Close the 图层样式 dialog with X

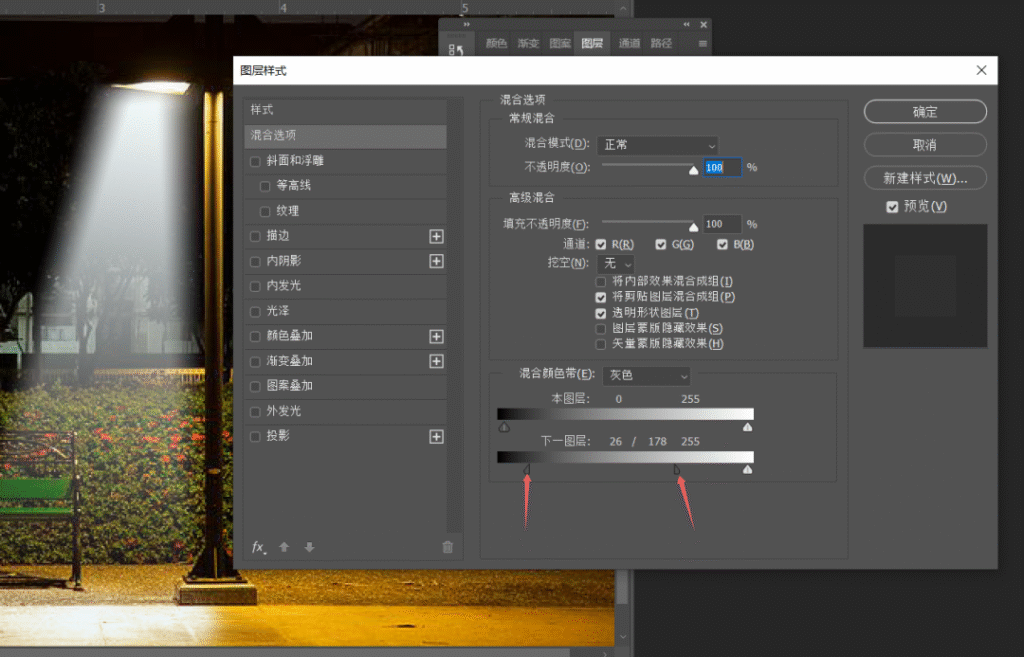tap(981, 71)
